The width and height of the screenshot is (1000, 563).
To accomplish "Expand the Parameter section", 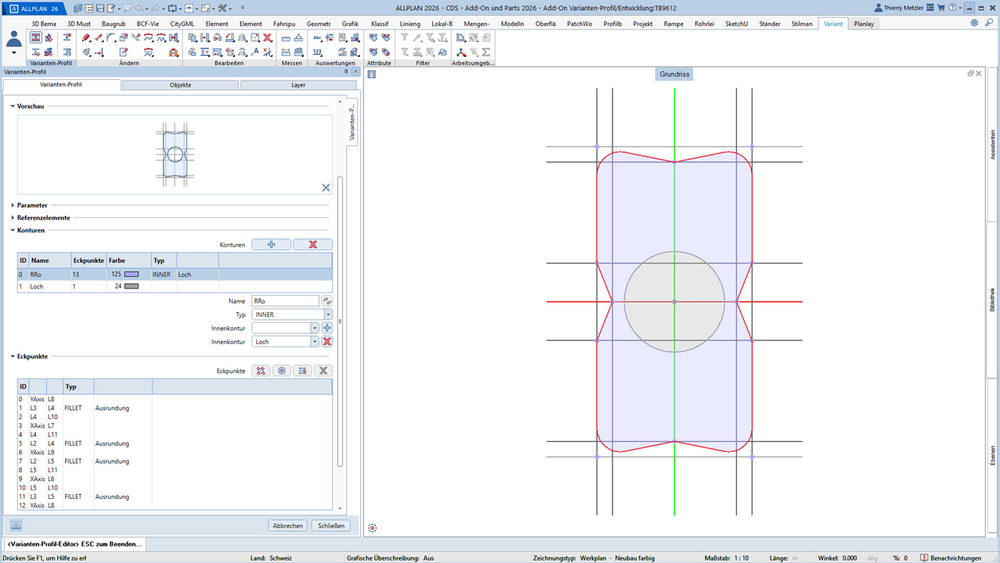I will [x=32, y=205].
